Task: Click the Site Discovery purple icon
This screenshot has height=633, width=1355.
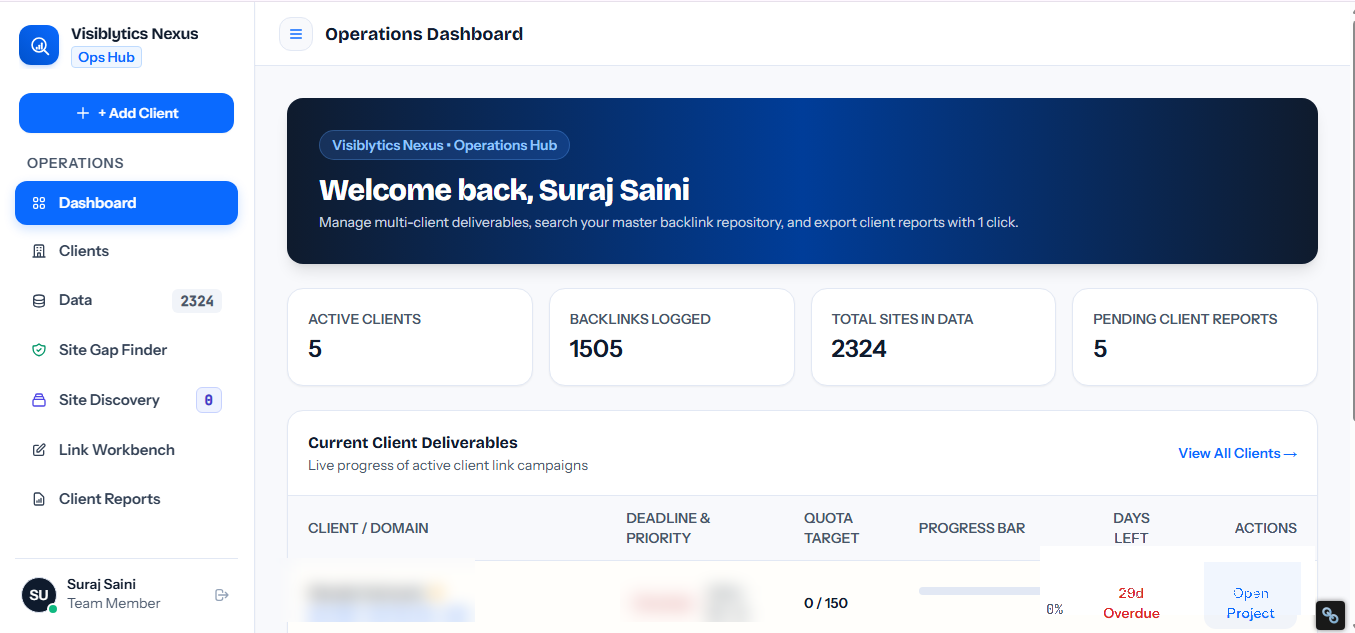Action: click(39, 400)
